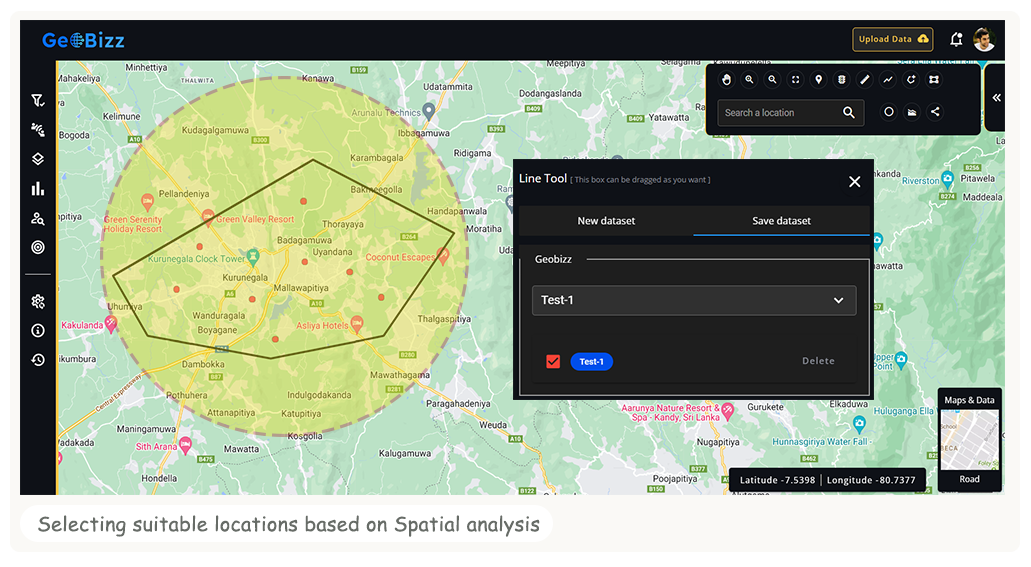Click the share icon in map toolbar
The height and width of the screenshot is (567, 1031).
935,112
